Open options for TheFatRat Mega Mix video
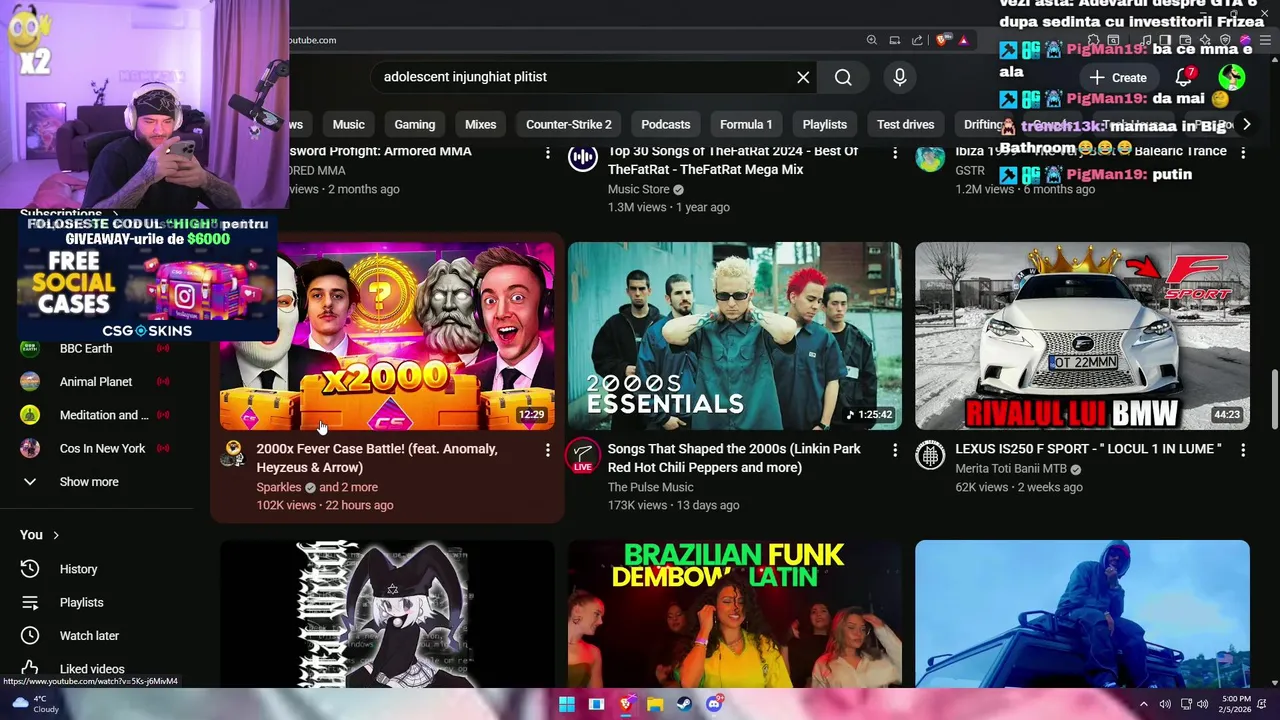Image resolution: width=1280 pixels, height=720 pixels. pyautogui.click(x=895, y=152)
